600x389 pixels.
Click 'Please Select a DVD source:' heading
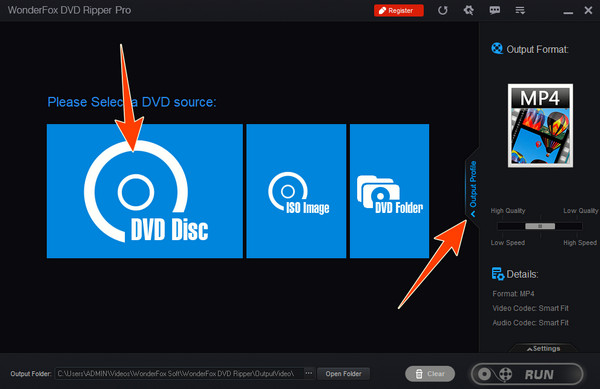132,102
